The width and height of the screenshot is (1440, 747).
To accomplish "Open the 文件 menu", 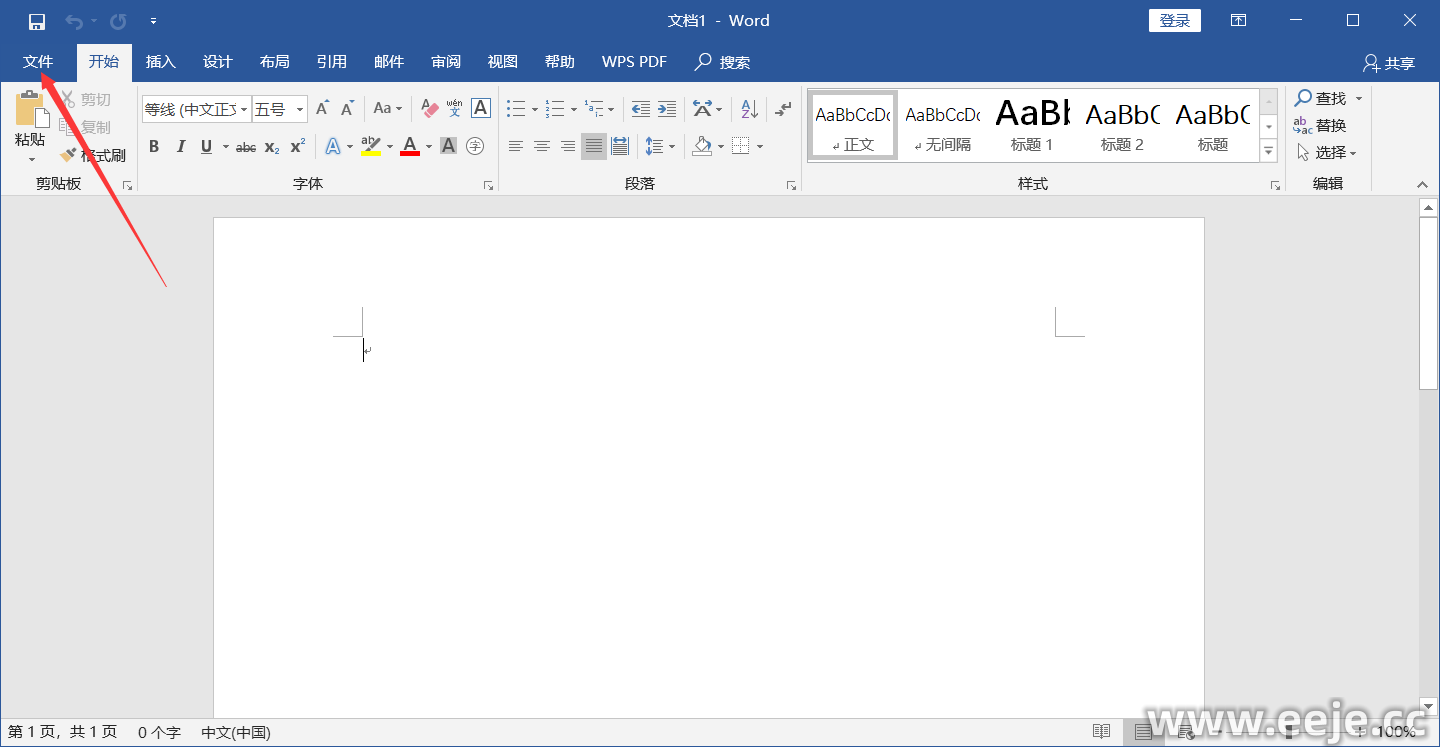I will click(x=38, y=62).
